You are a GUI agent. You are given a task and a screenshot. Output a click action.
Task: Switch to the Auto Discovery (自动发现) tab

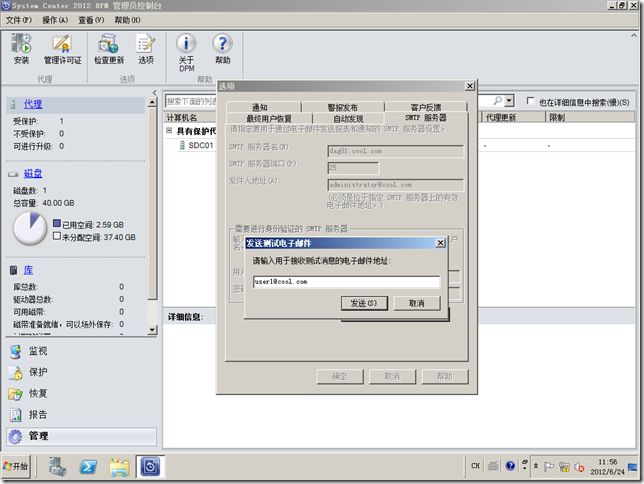tap(348, 119)
